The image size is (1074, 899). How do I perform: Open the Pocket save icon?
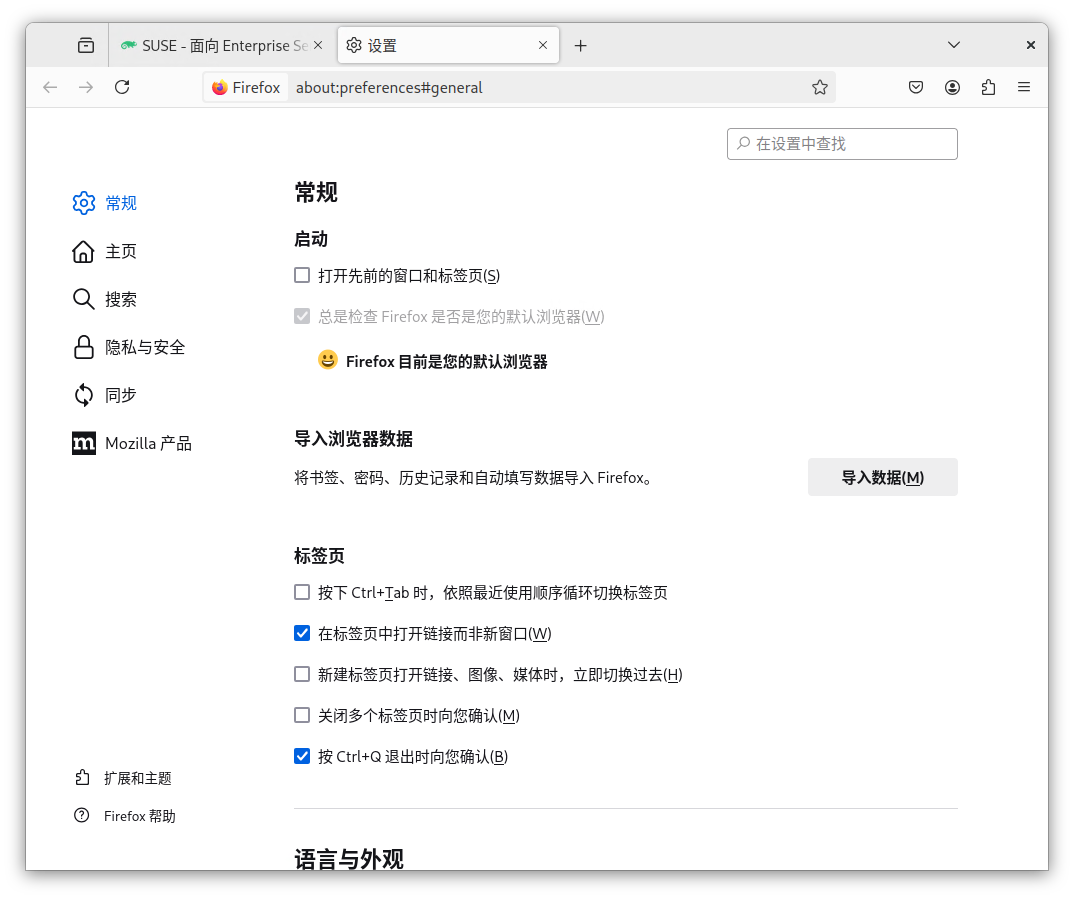coord(916,87)
